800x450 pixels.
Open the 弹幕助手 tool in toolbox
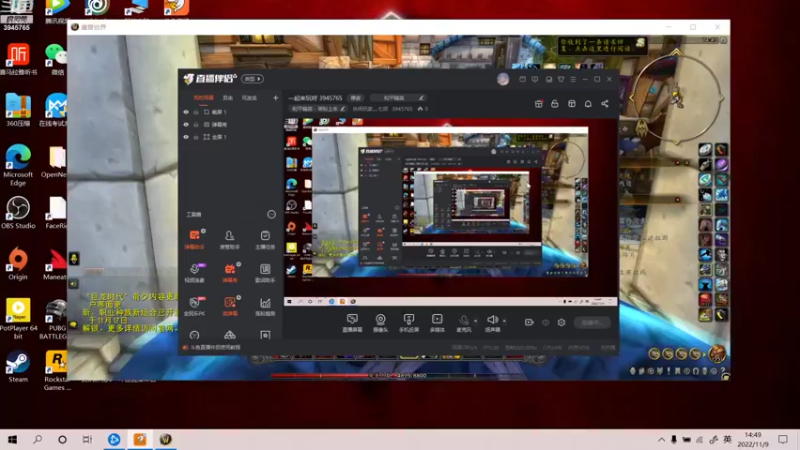194,239
